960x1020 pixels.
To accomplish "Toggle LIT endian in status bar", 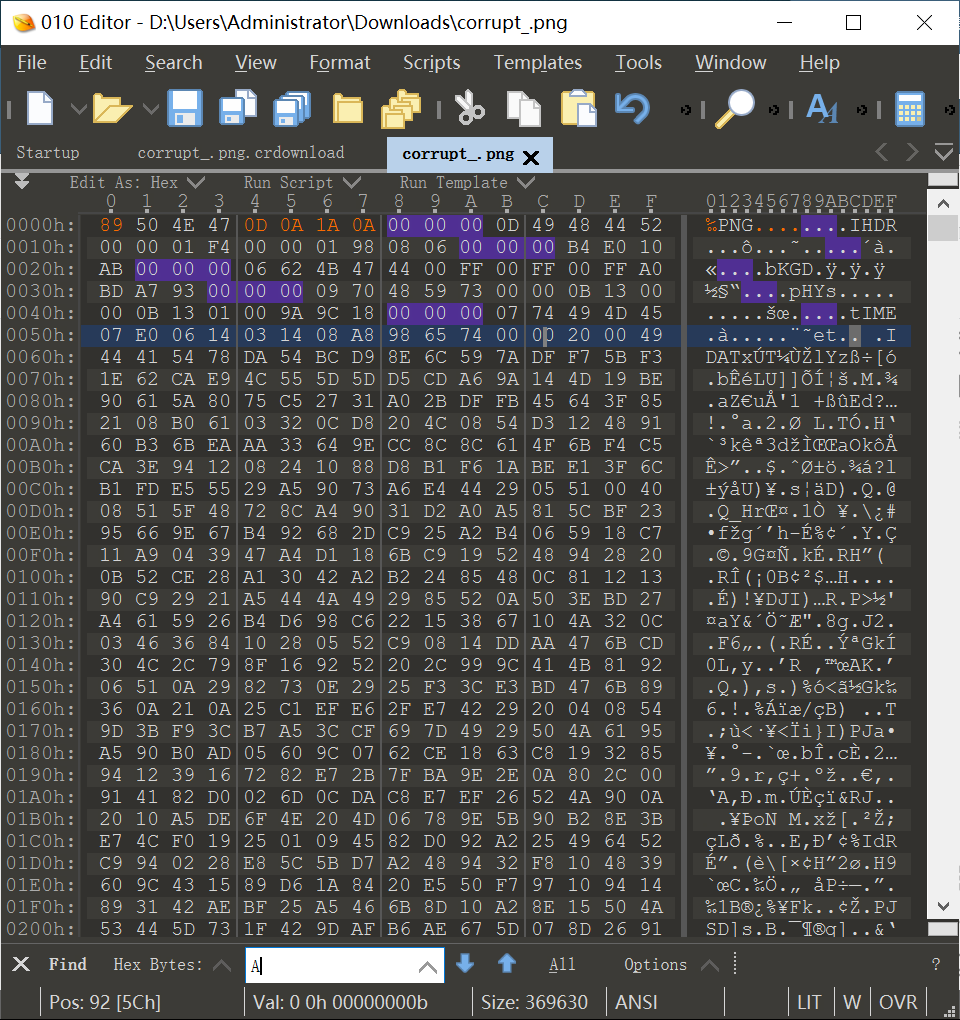I will (809, 1002).
